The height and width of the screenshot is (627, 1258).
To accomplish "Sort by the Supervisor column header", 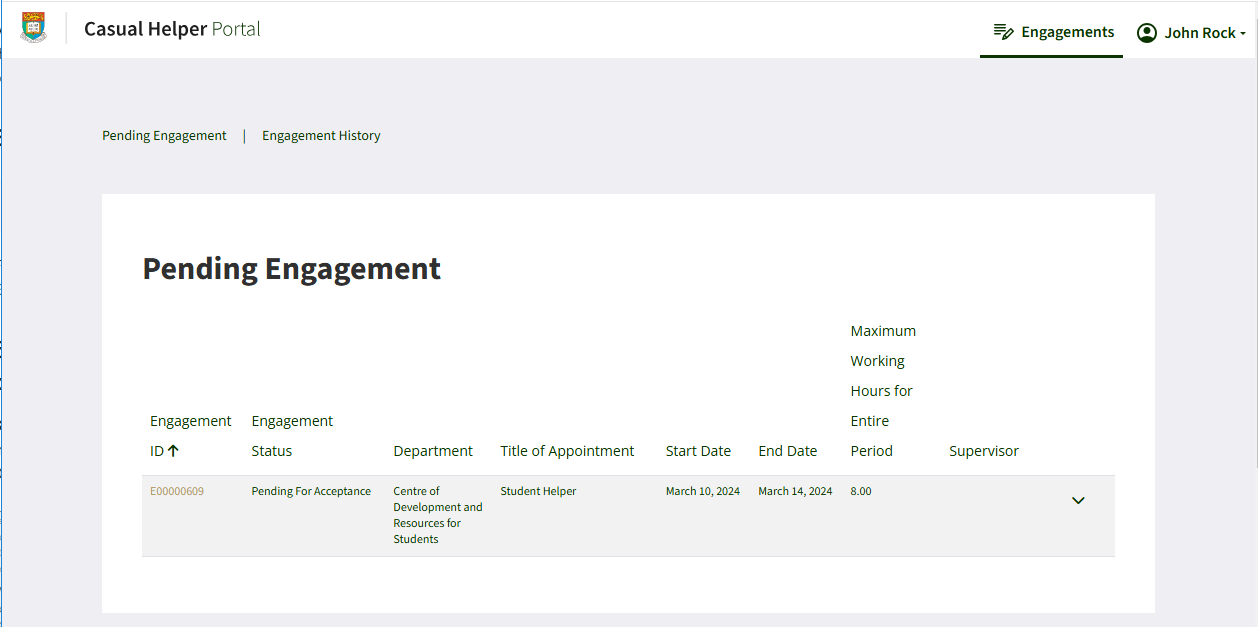I will point(984,451).
